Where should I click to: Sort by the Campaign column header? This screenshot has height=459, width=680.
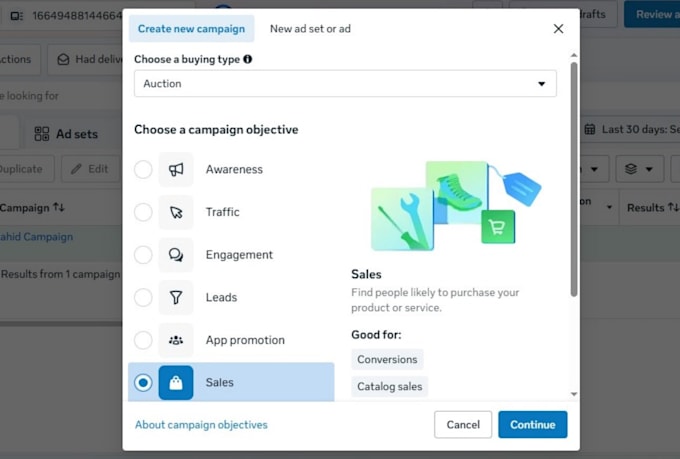click(x=32, y=208)
